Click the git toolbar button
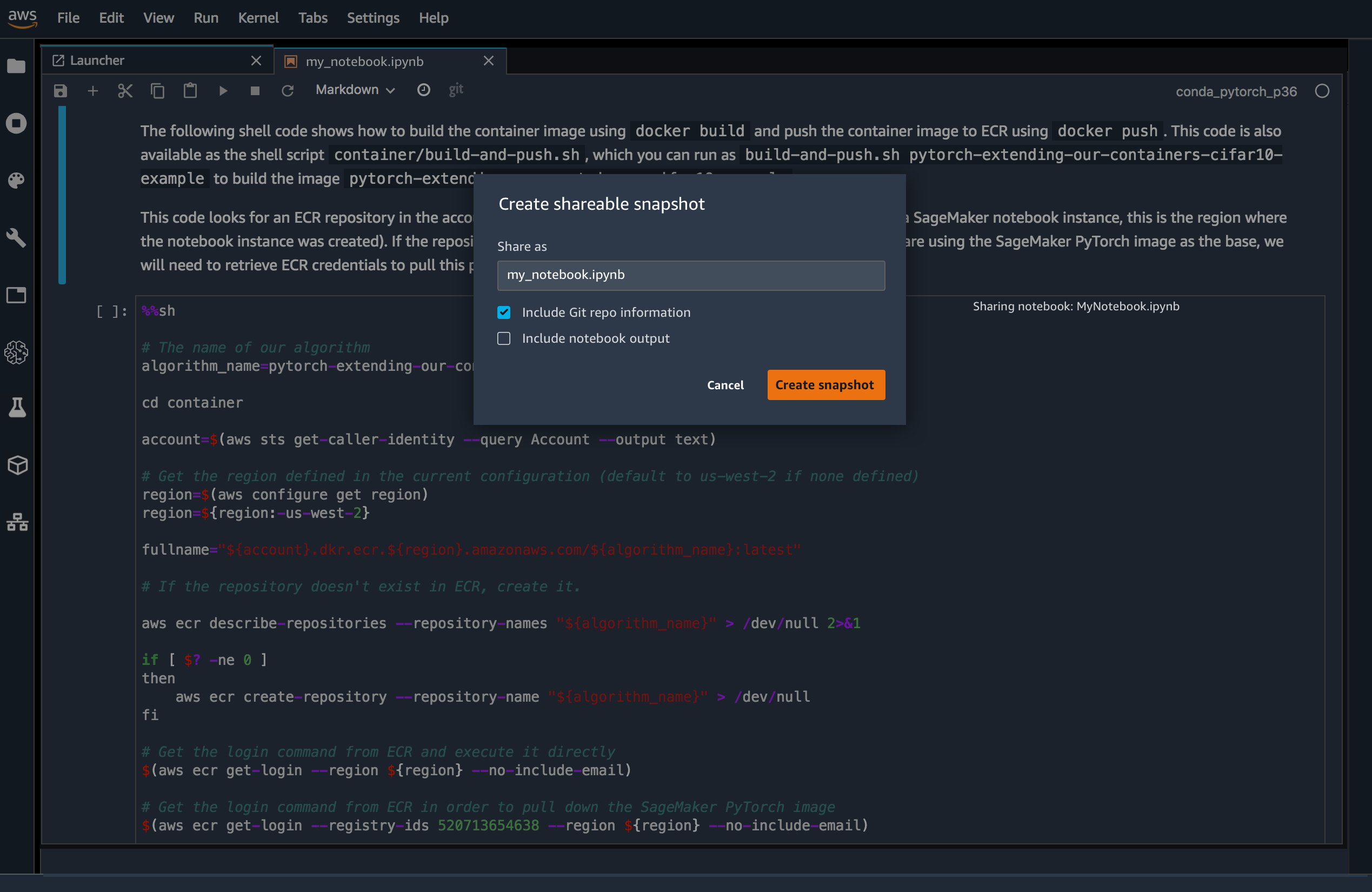 455,90
